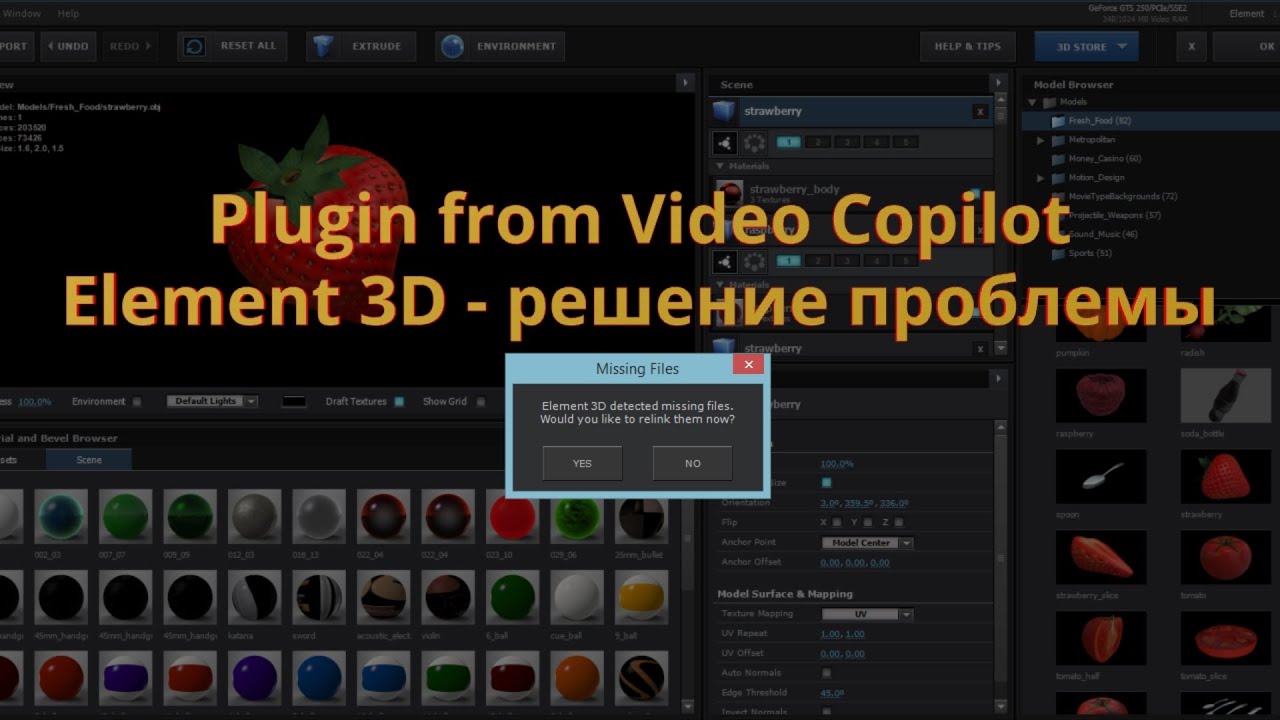The image size is (1280, 720).
Task: Click the cube icon of the bottom strawberry model
Action: (725, 348)
